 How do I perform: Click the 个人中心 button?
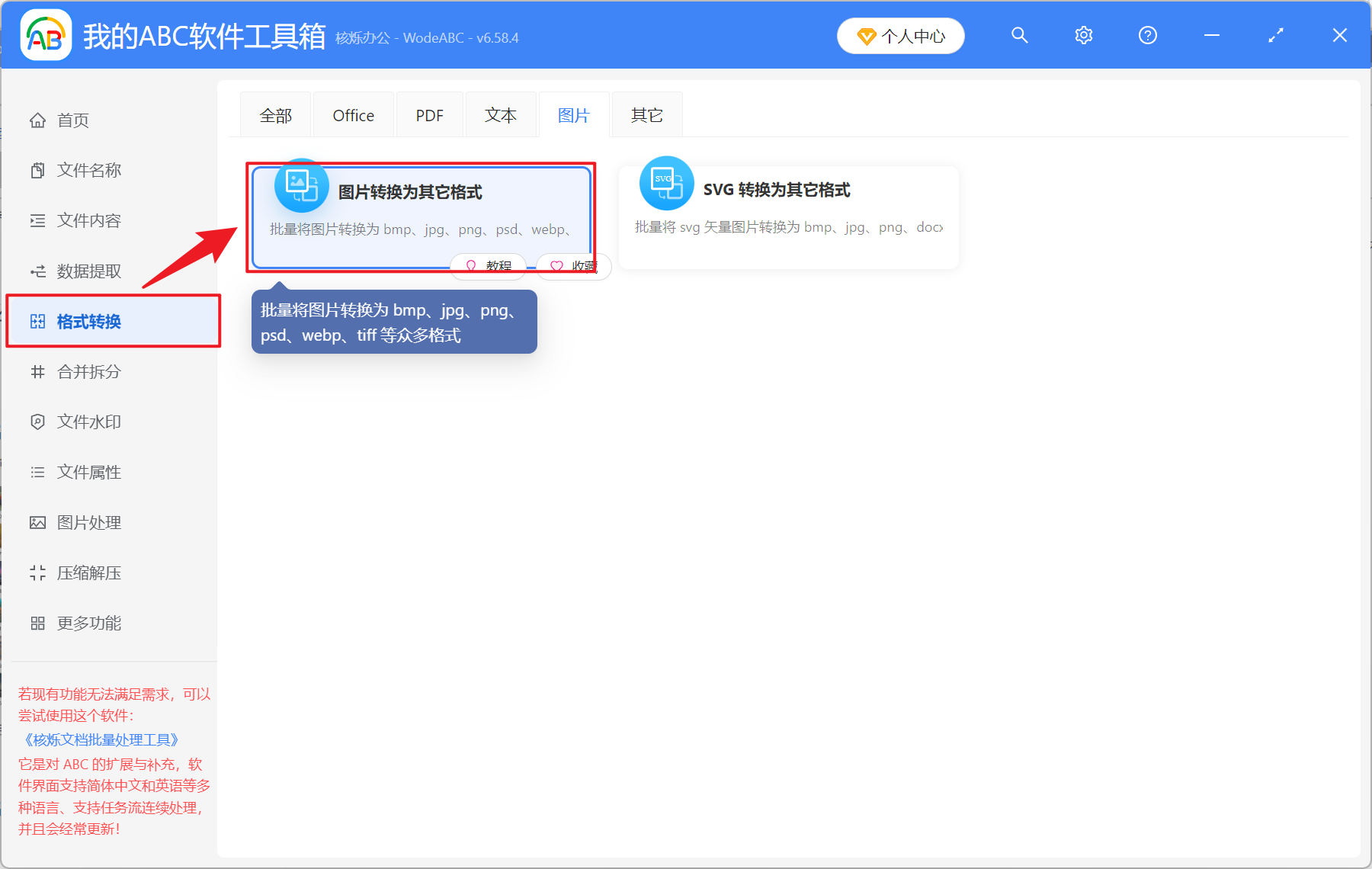click(900, 35)
